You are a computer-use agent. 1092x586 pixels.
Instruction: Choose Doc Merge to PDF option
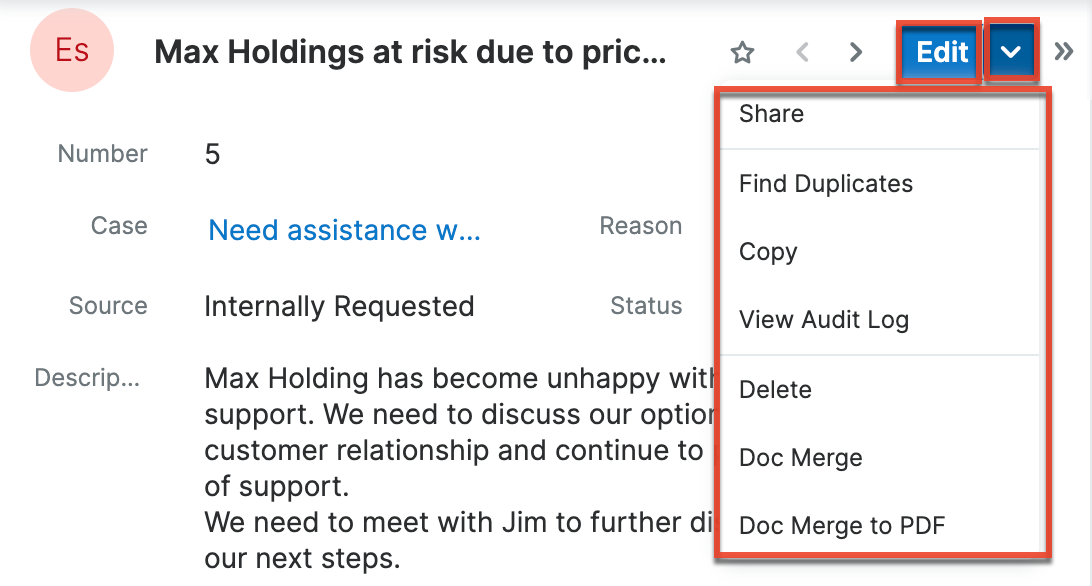coord(842,526)
